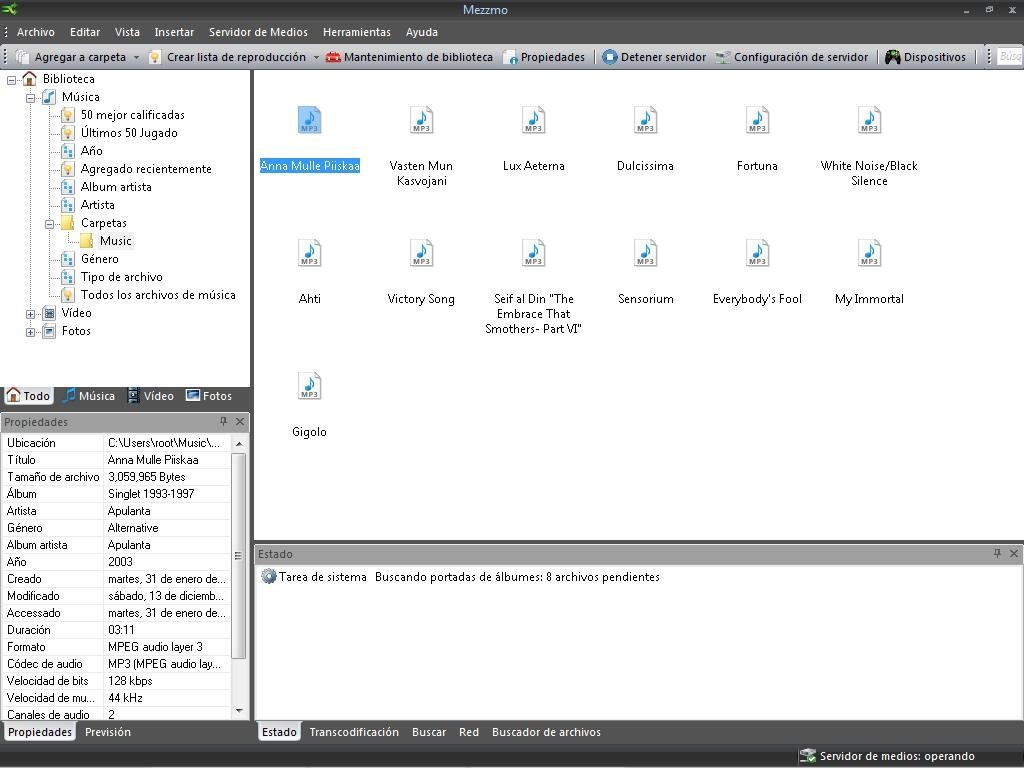The image size is (1024, 768).
Task: Switch to the Buscar tab
Action: (x=429, y=732)
